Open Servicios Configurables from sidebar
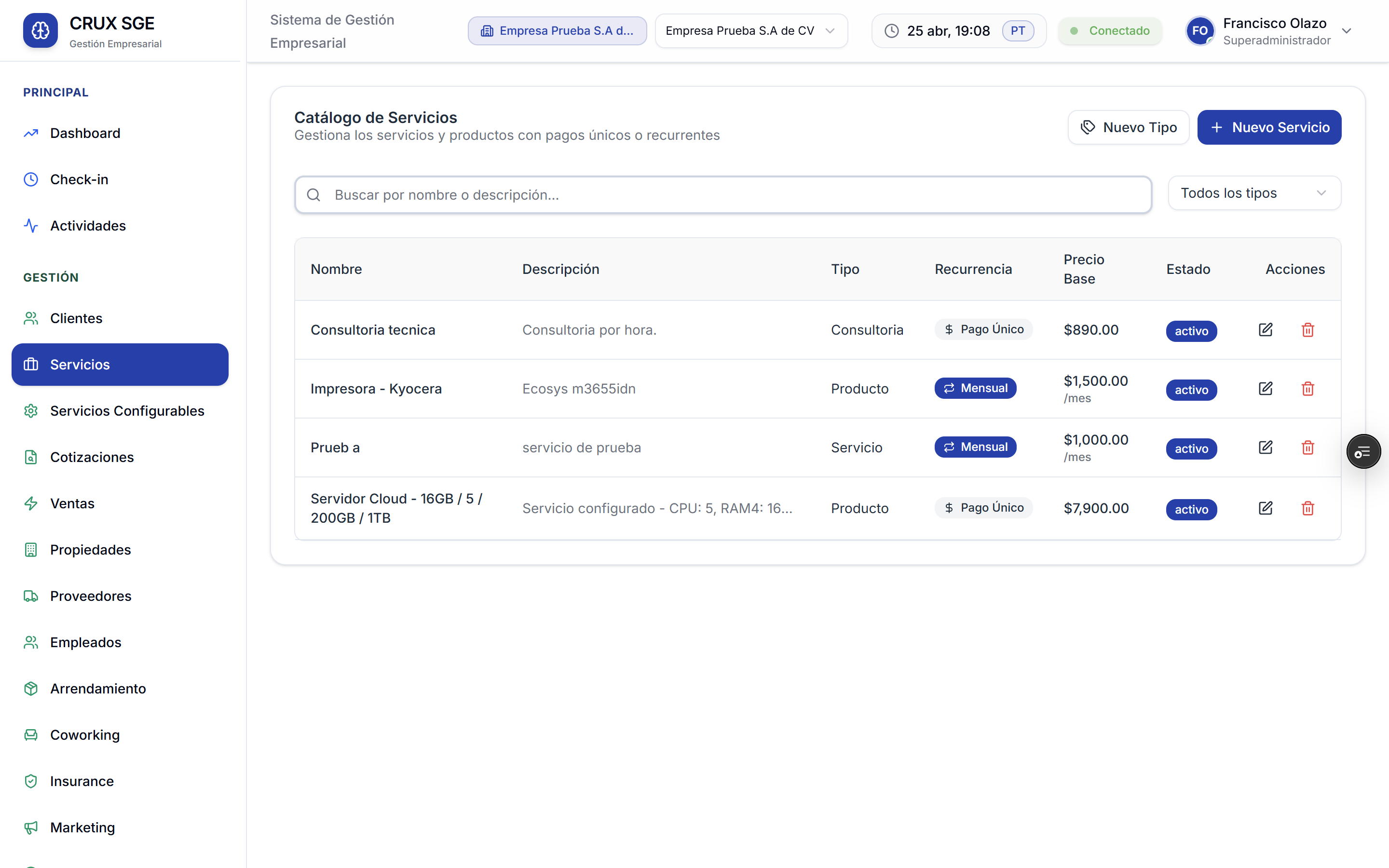The width and height of the screenshot is (1389, 868). [127, 410]
